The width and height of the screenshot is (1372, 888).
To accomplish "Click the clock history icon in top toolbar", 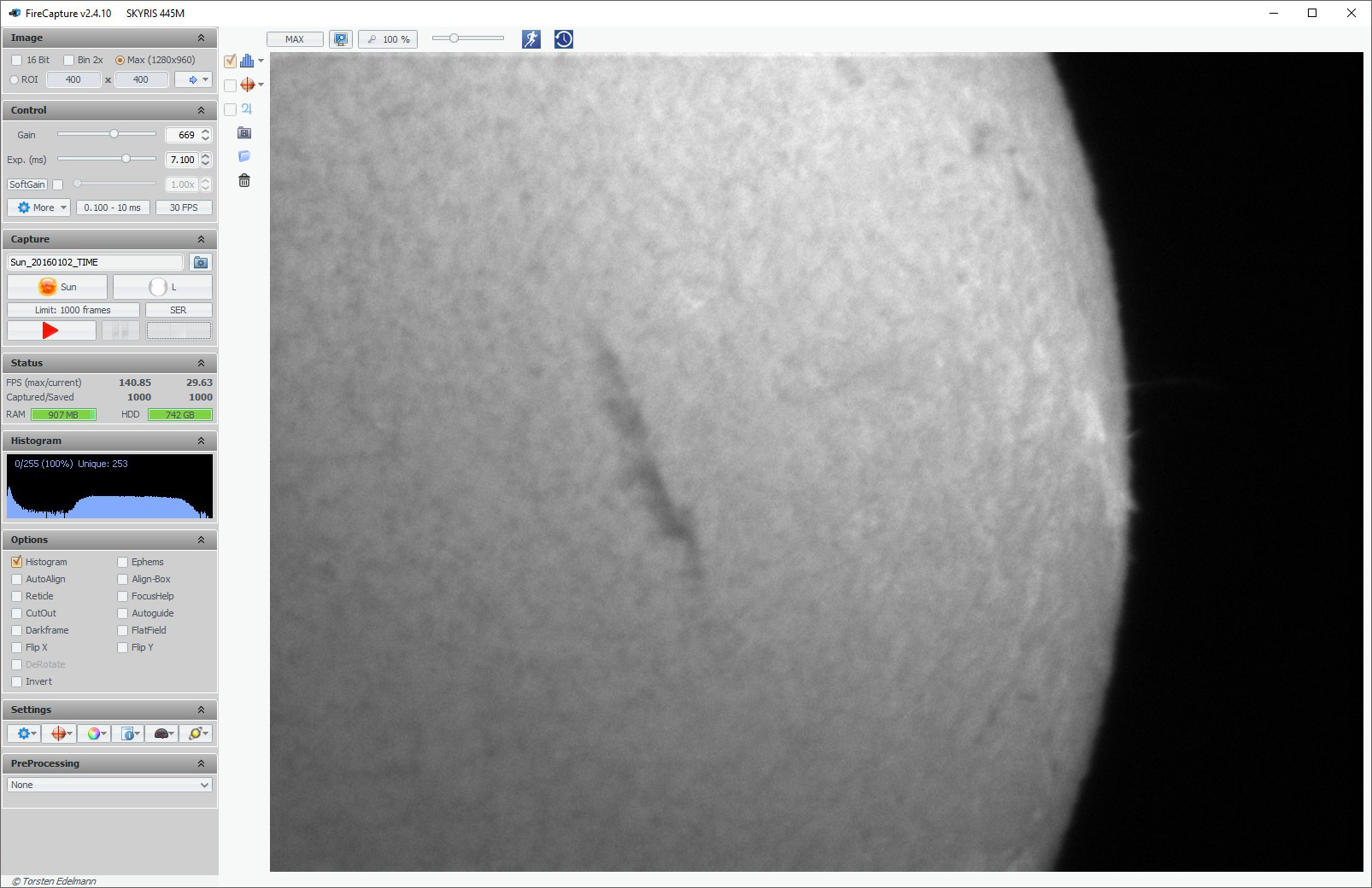I will [x=564, y=39].
